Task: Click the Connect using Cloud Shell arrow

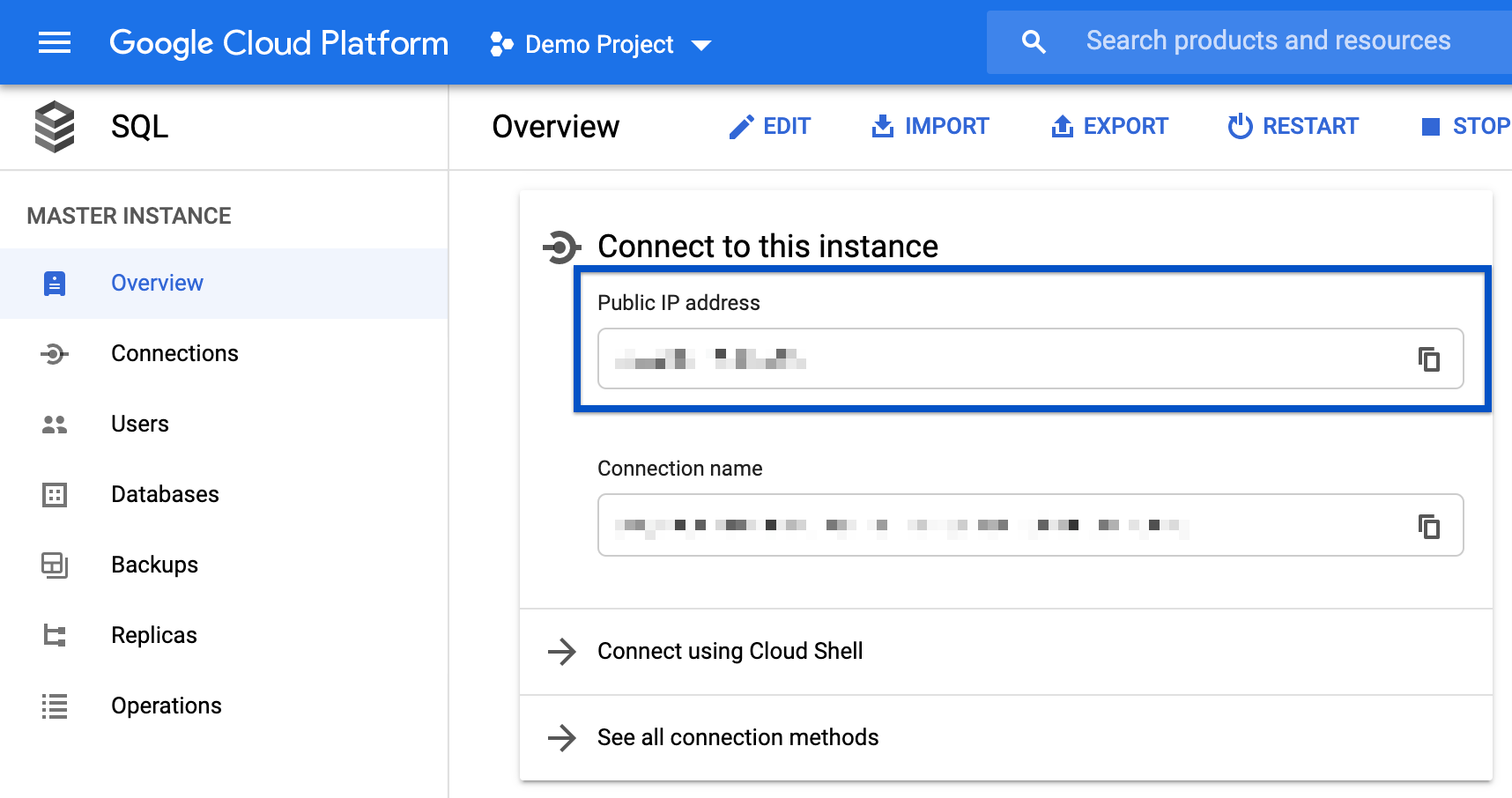Action: pyautogui.click(x=562, y=652)
